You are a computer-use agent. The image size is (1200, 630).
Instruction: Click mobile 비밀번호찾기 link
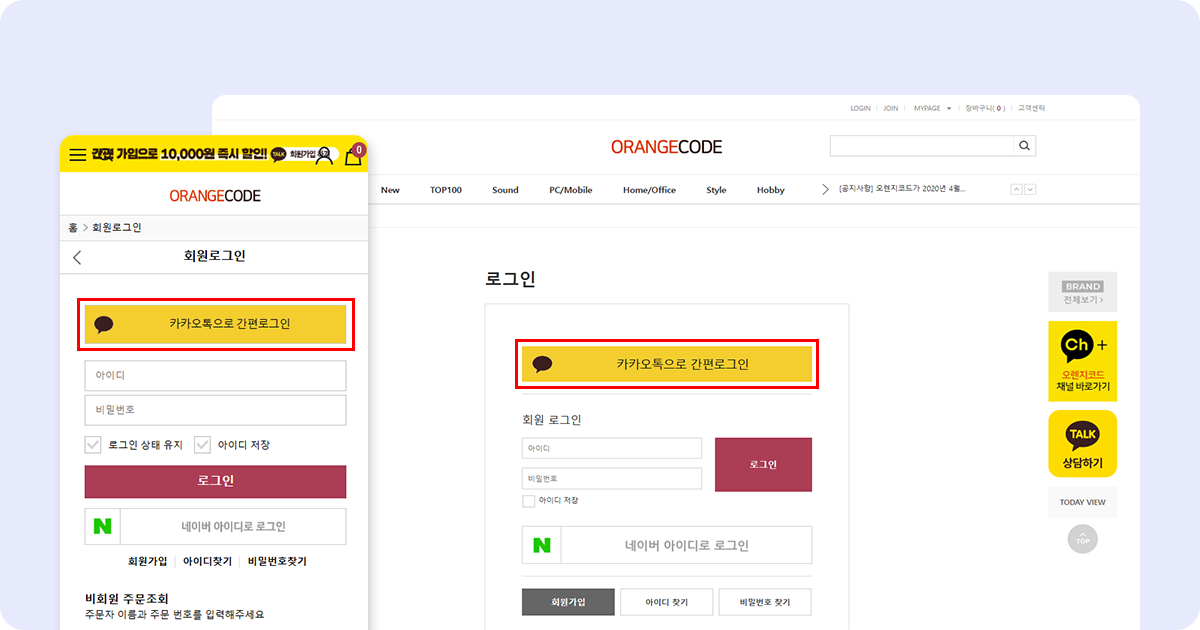pos(277,562)
